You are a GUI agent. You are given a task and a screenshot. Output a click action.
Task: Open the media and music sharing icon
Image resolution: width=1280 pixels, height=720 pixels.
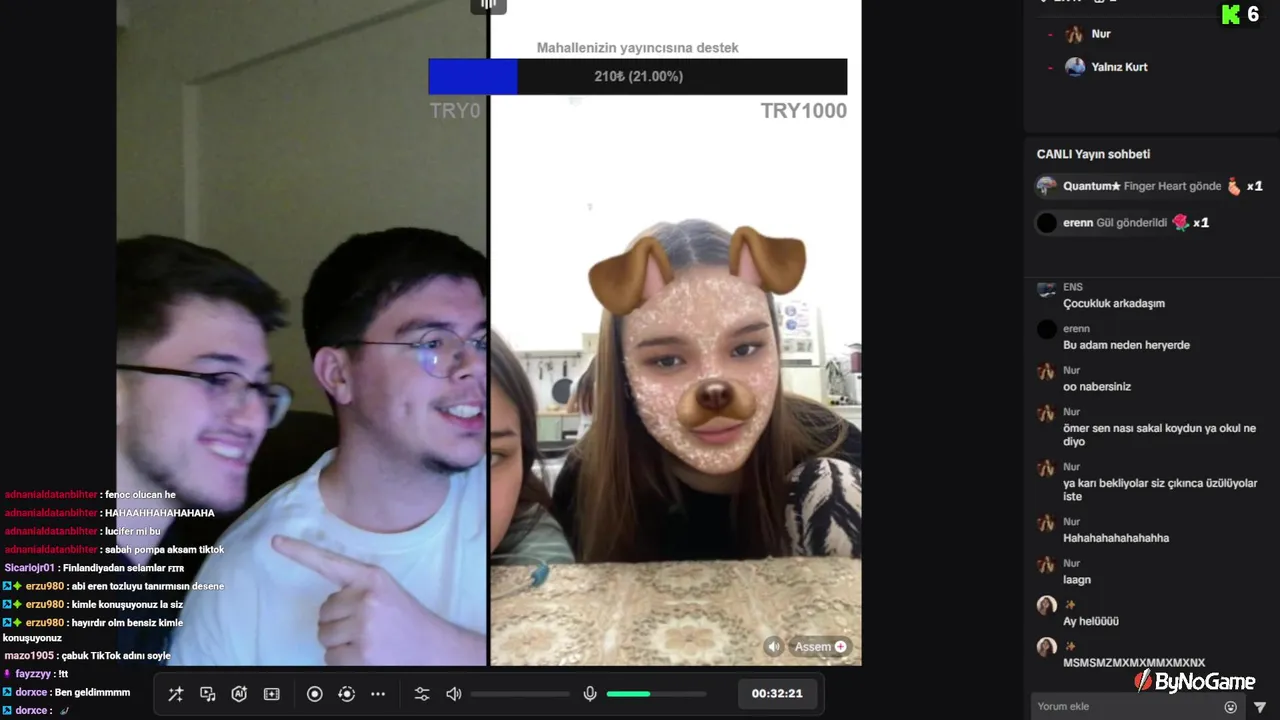click(x=208, y=694)
